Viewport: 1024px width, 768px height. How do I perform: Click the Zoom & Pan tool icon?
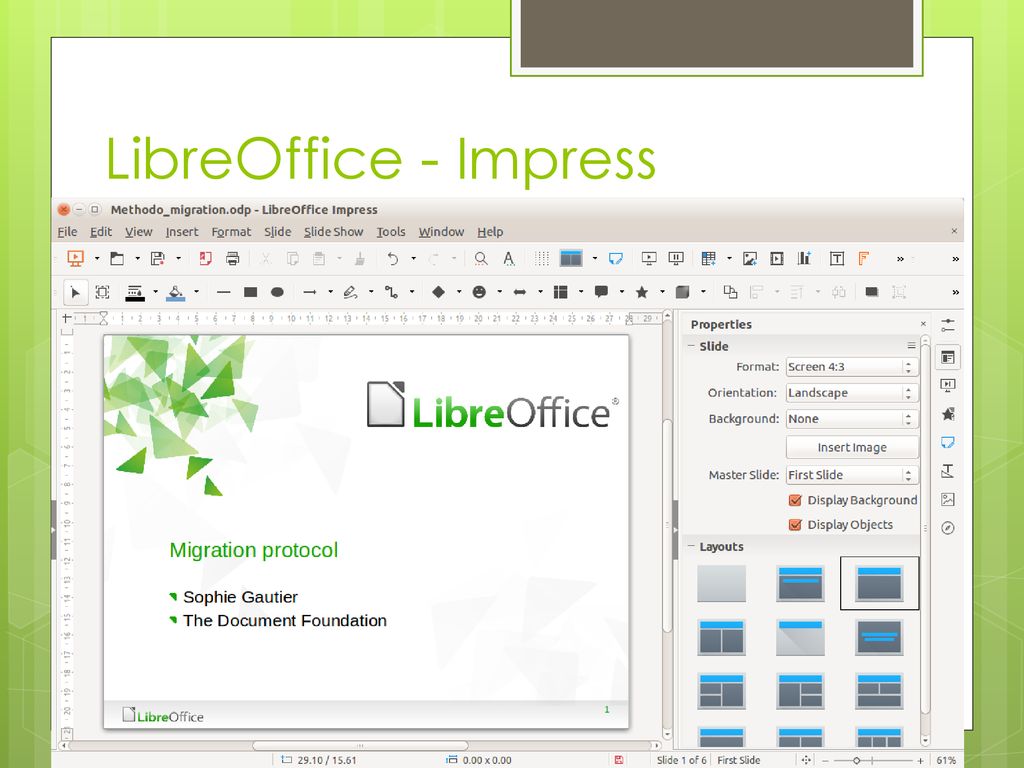coord(103,292)
